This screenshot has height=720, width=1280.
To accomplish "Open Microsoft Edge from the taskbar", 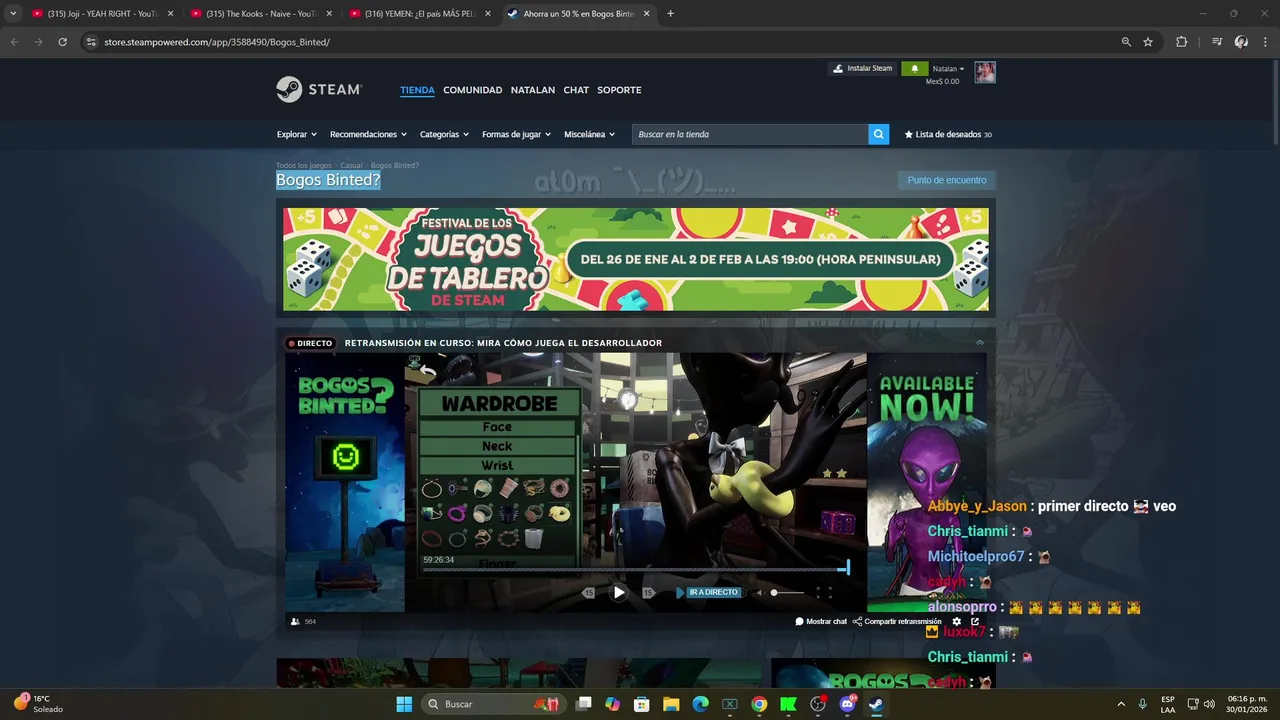I will pos(700,704).
